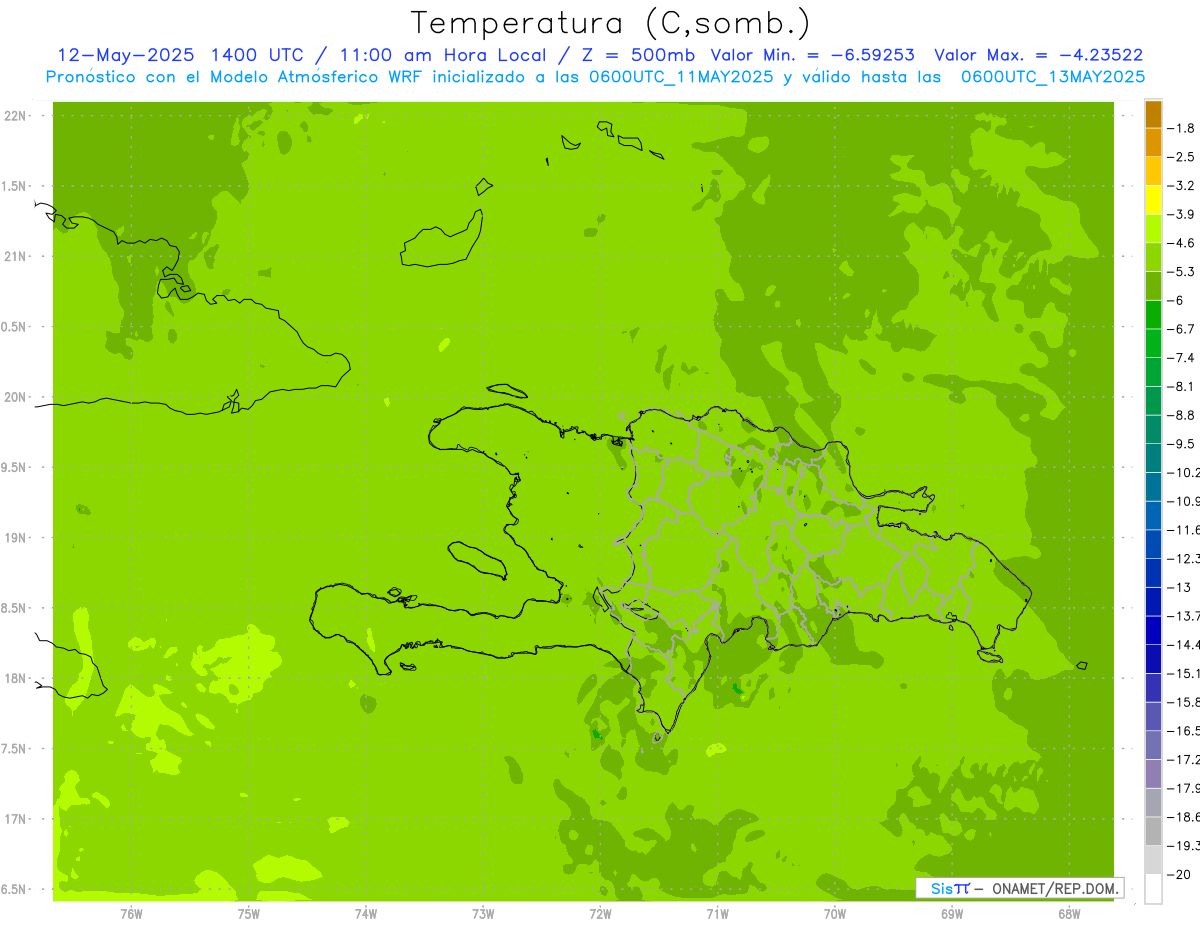This screenshot has width=1200, height=927.
Task: Pick the yellow swatch between -3.2 and -3.9
Action: tap(1153, 199)
